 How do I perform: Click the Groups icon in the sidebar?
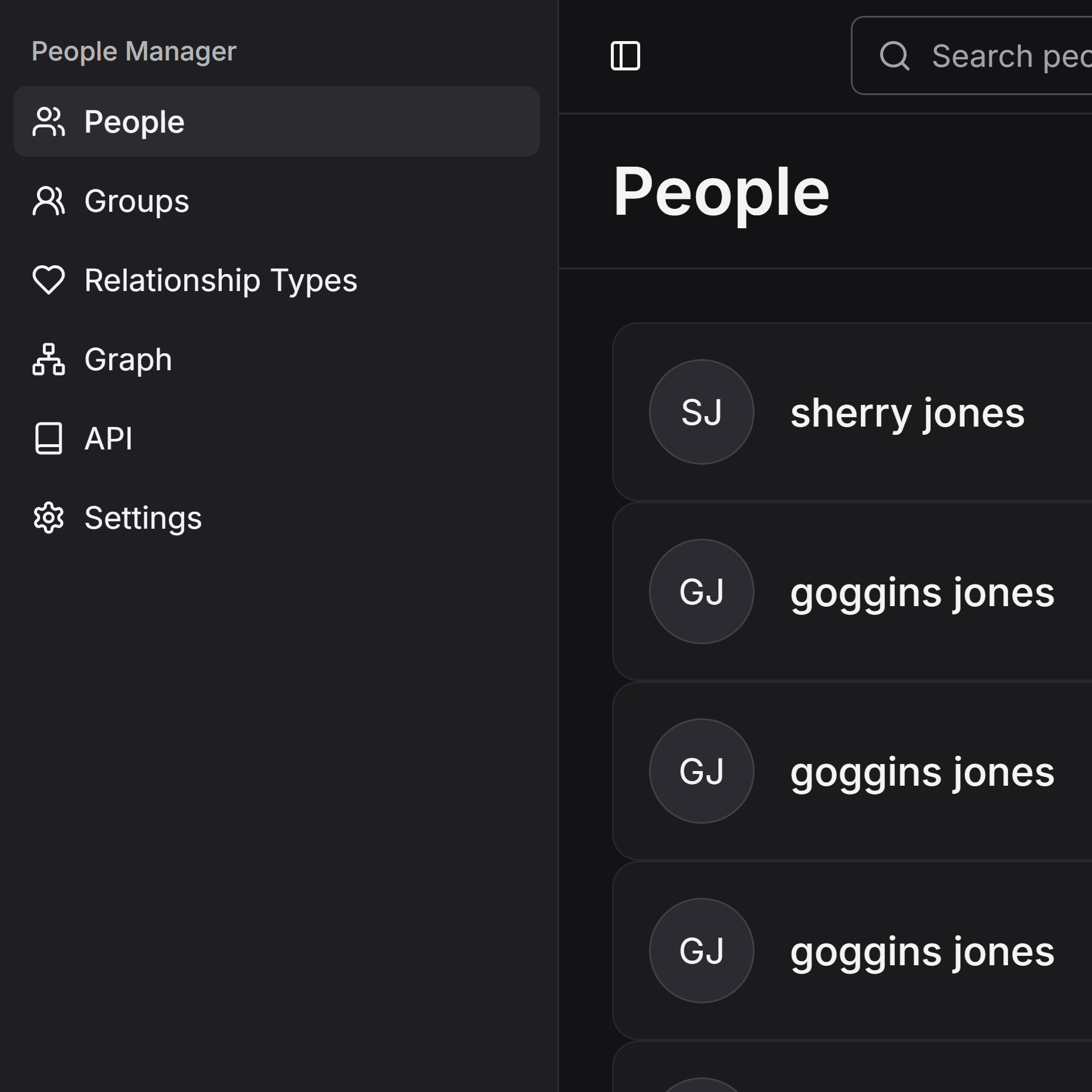[49, 201]
